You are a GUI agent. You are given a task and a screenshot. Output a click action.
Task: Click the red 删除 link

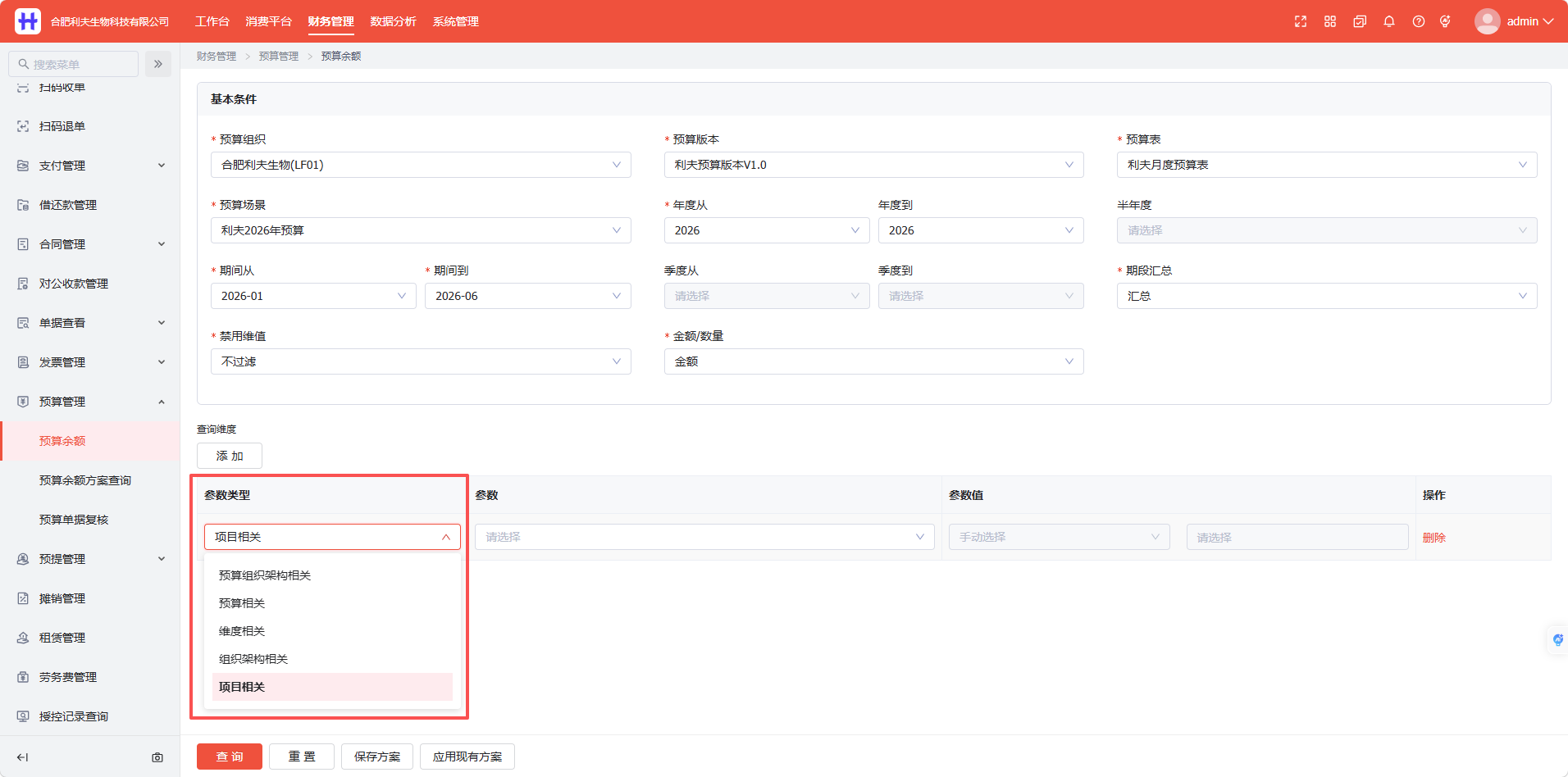click(x=1434, y=538)
